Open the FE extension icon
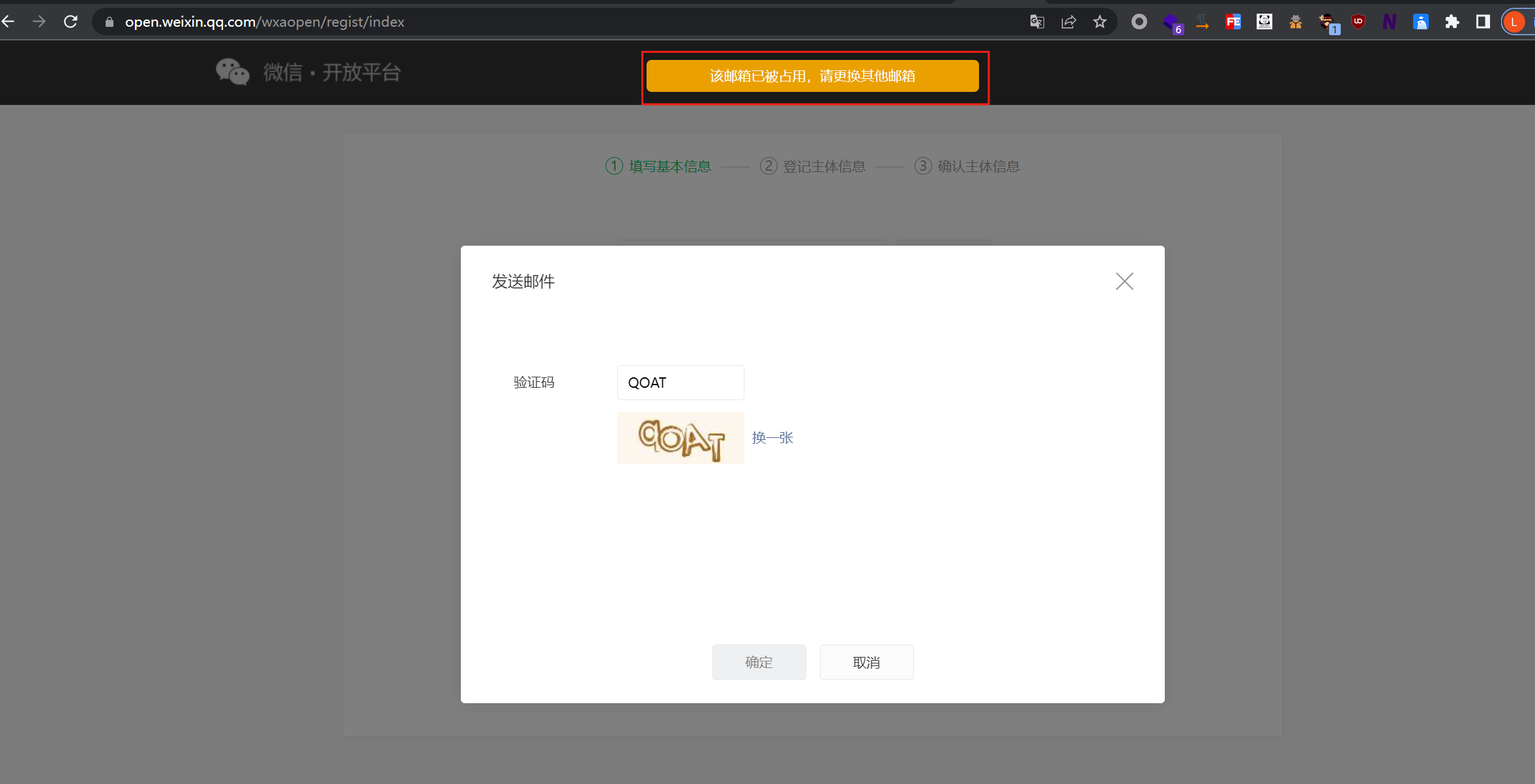 (x=1233, y=22)
